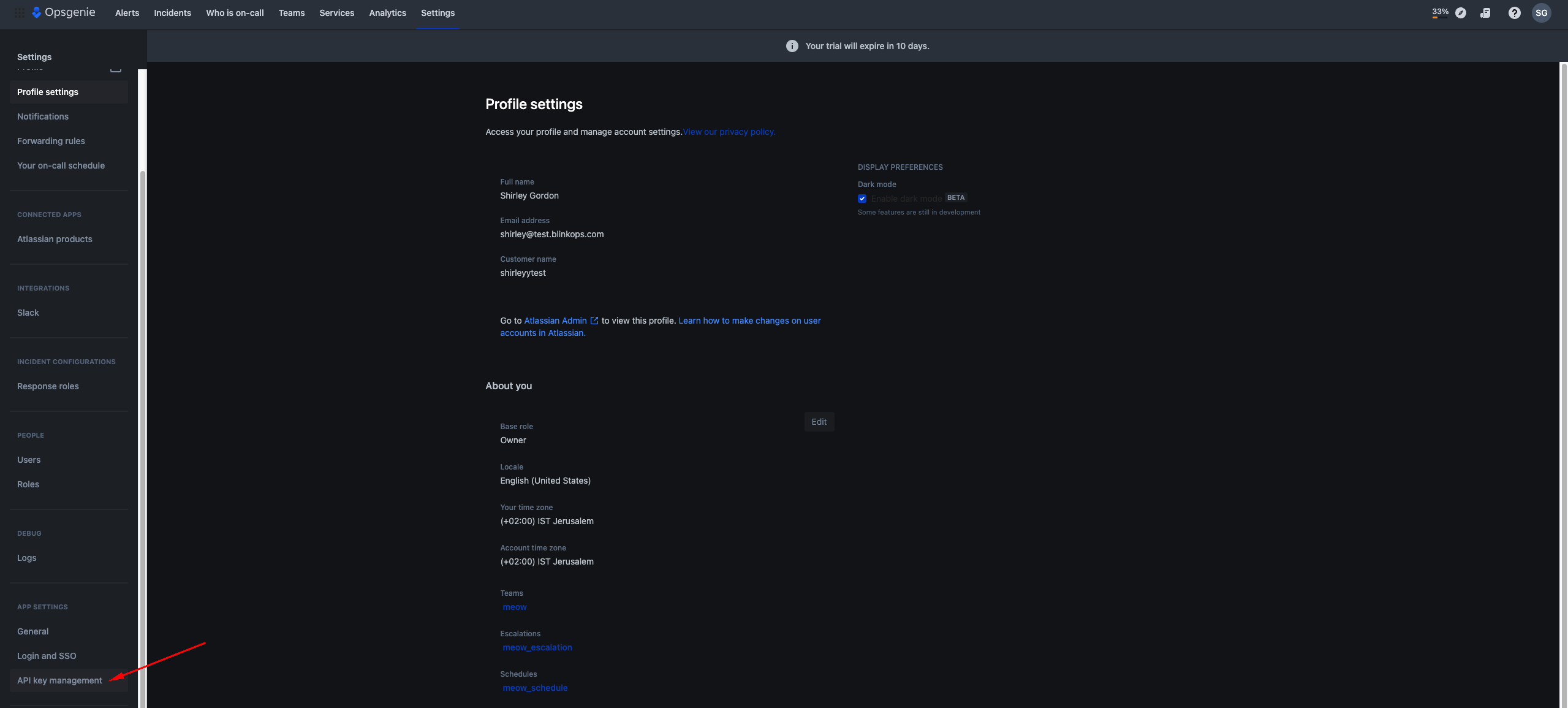1568x708 pixels.
Task: Open the meow_schedule link
Action: tap(535, 688)
